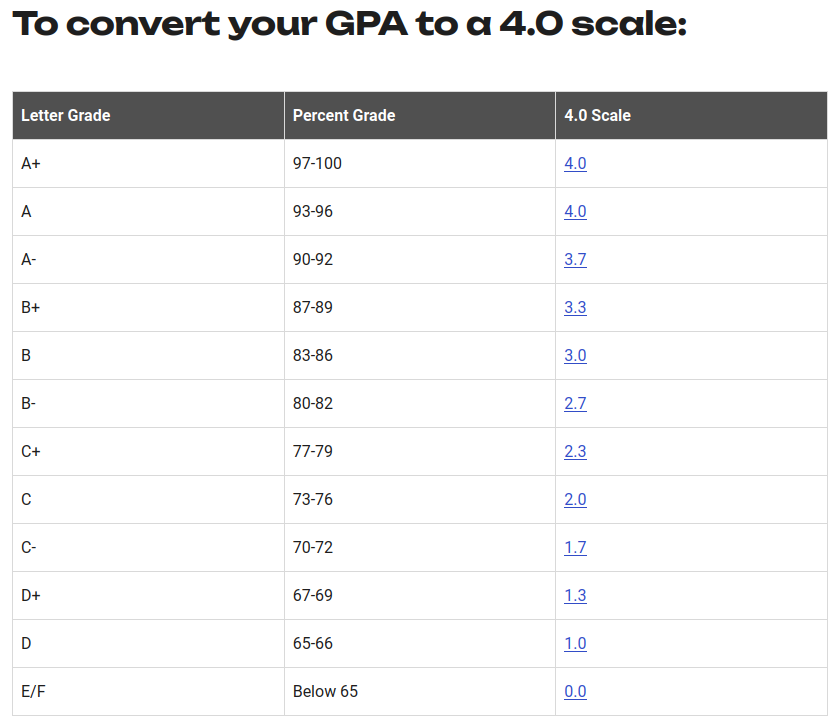Open the 3.3 GPA link
This screenshot has width=838, height=725.
[575, 308]
